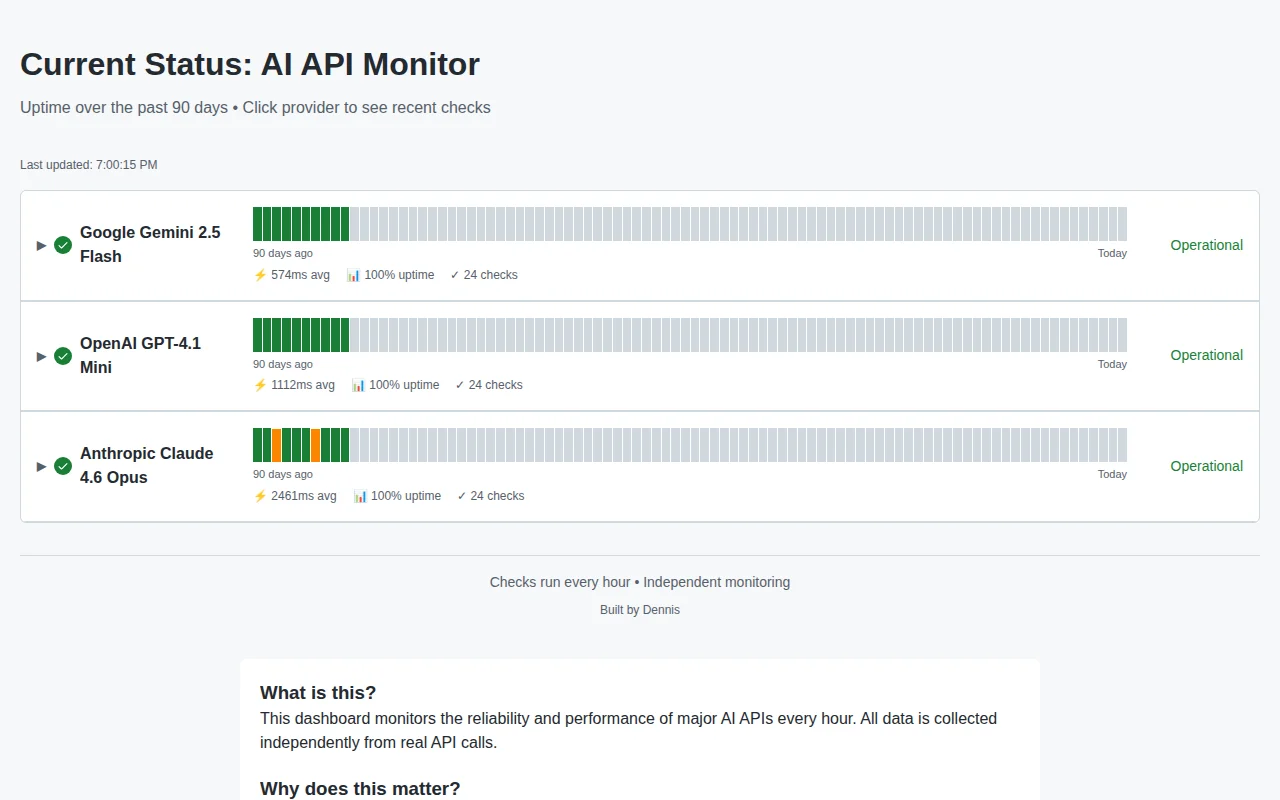This screenshot has height=800, width=1280.
Task: Click the Today label under Anthropic chart
Action: click(x=1112, y=474)
